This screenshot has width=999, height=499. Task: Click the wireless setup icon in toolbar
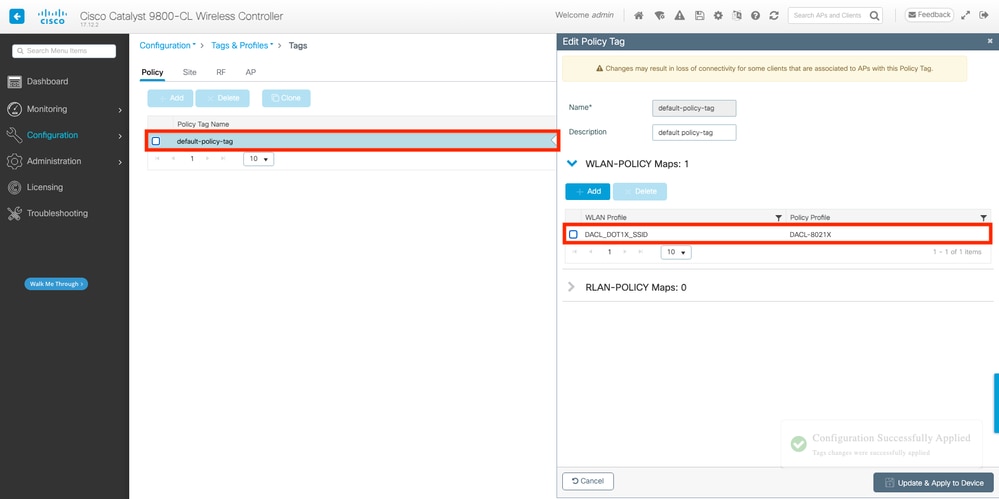[x=659, y=15]
